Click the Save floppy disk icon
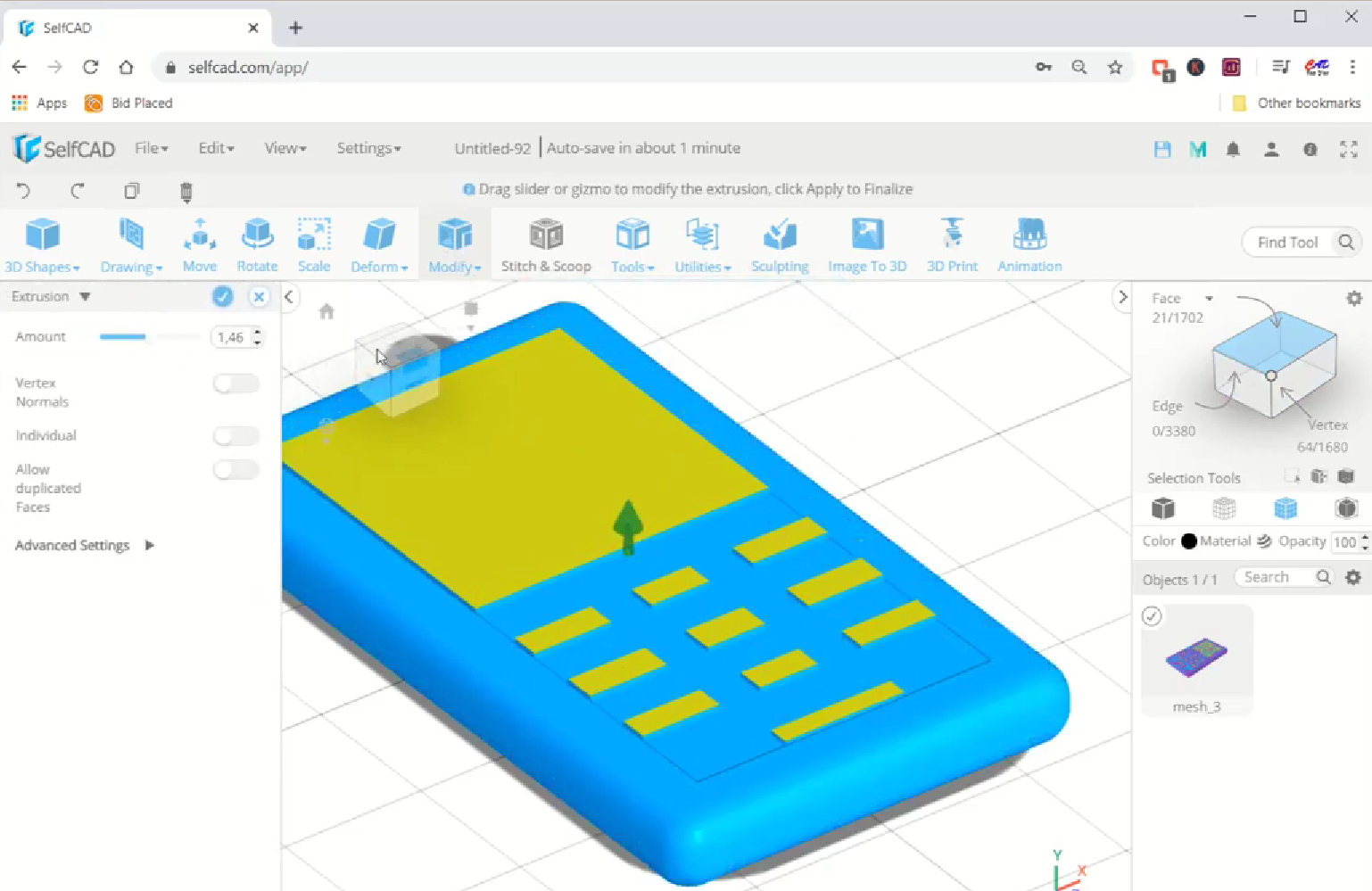The image size is (1372, 891). [1162, 149]
